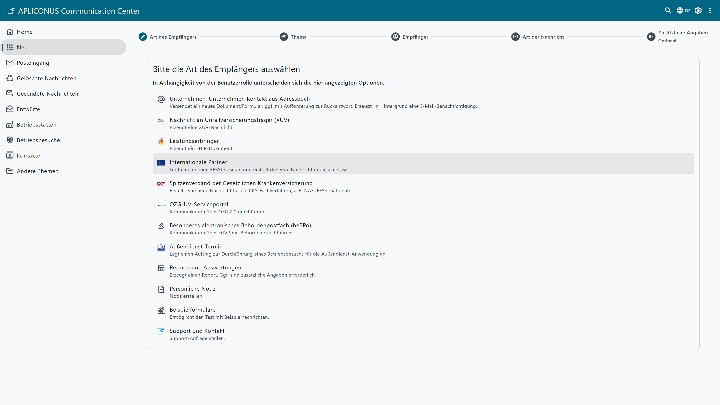The image size is (720, 405).
Task: Click the Beispielformulare icon
Action: [x=161, y=310]
